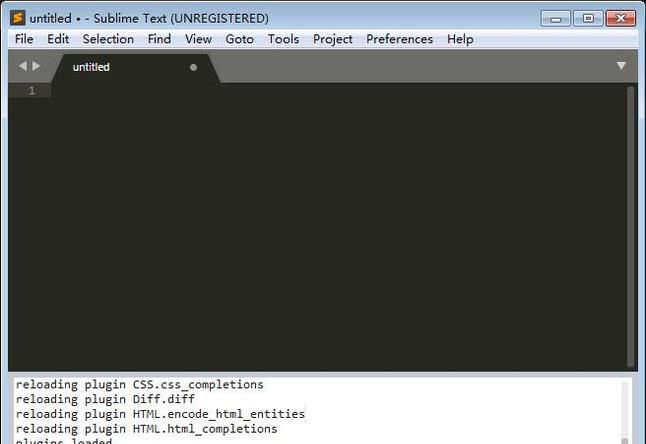The height and width of the screenshot is (444, 646).
Task: Open the tab list dropdown arrow
Action: (621, 65)
